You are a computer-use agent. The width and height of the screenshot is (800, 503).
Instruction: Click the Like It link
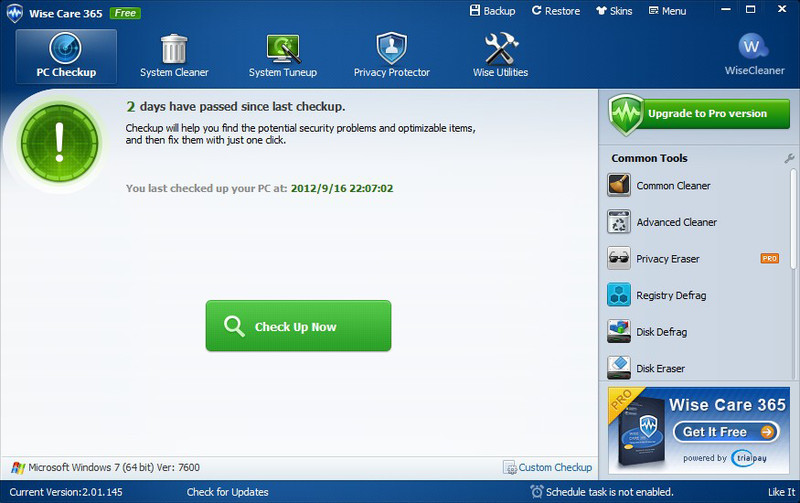pyautogui.click(x=782, y=492)
